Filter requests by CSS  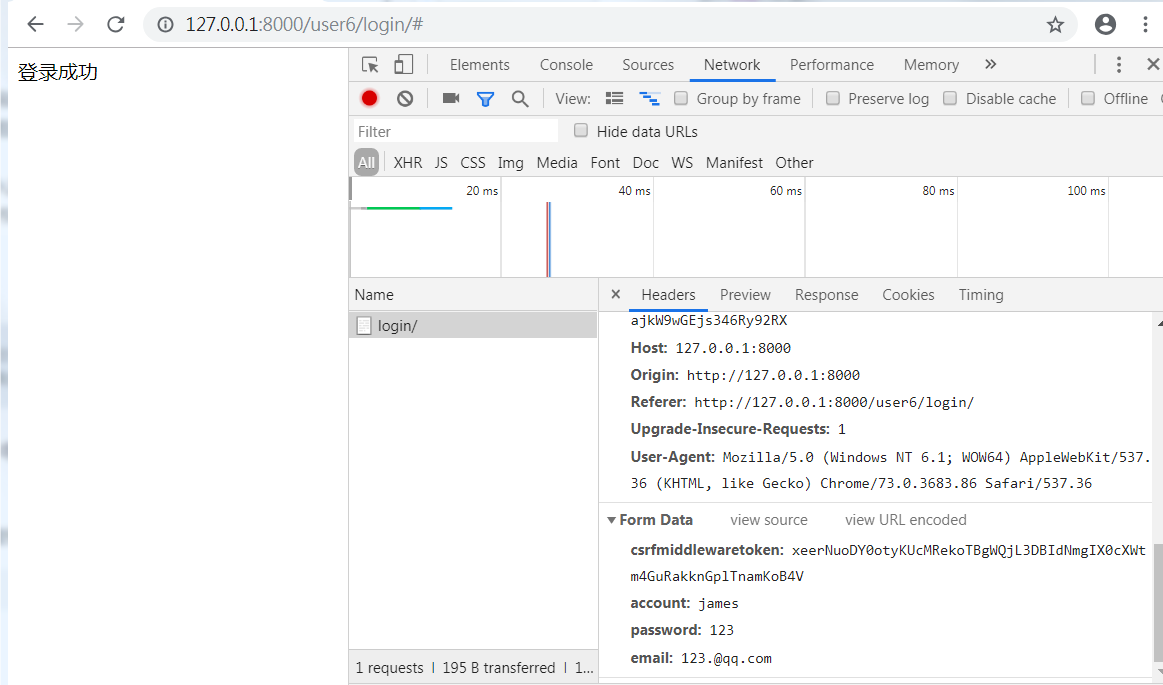472,162
